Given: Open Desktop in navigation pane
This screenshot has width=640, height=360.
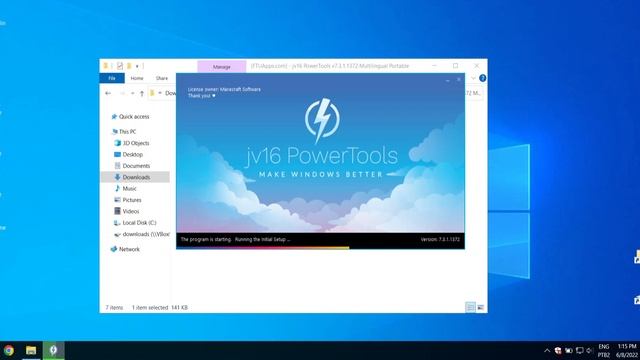Looking at the screenshot, I should click(x=133, y=155).
